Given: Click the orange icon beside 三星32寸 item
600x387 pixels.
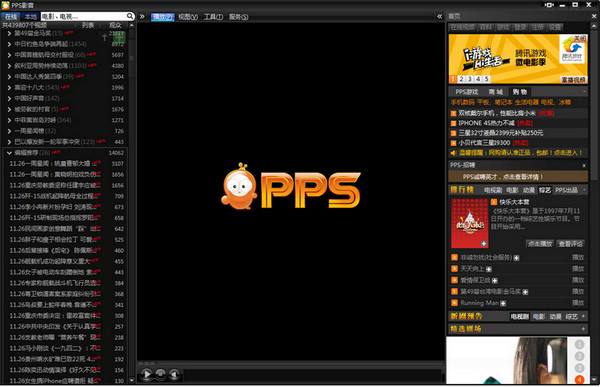Looking at the screenshot, I should tap(453, 133).
